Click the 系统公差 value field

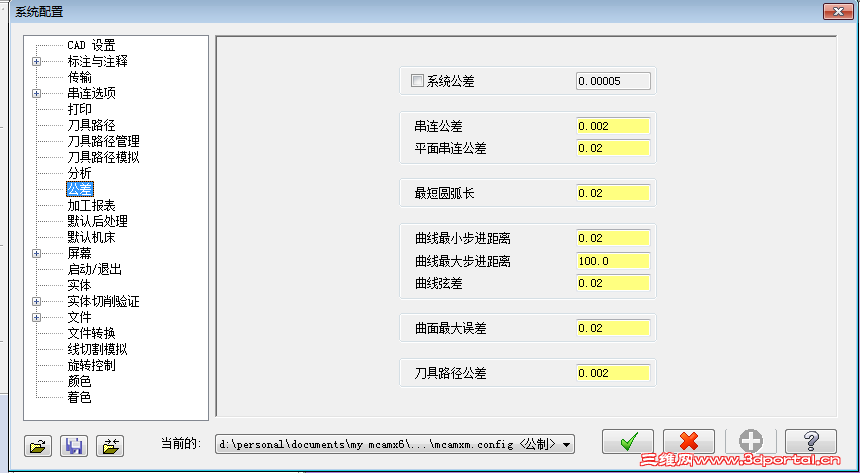pos(613,81)
